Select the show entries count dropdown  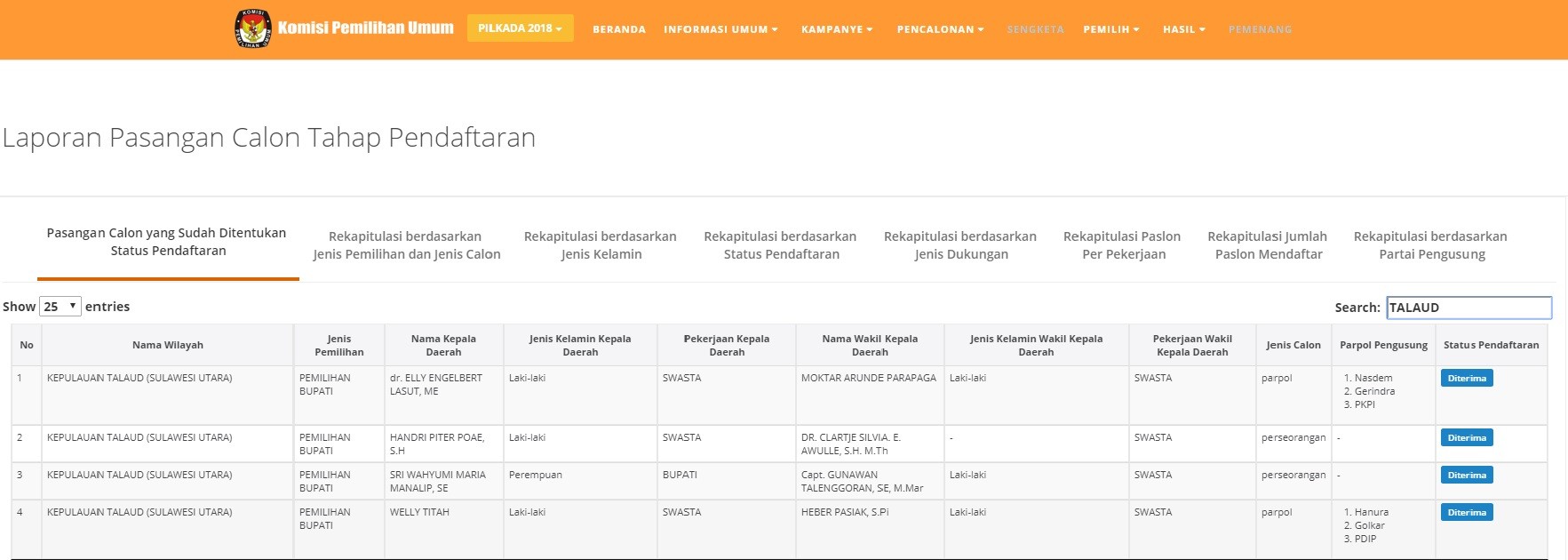click(x=60, y=307)
